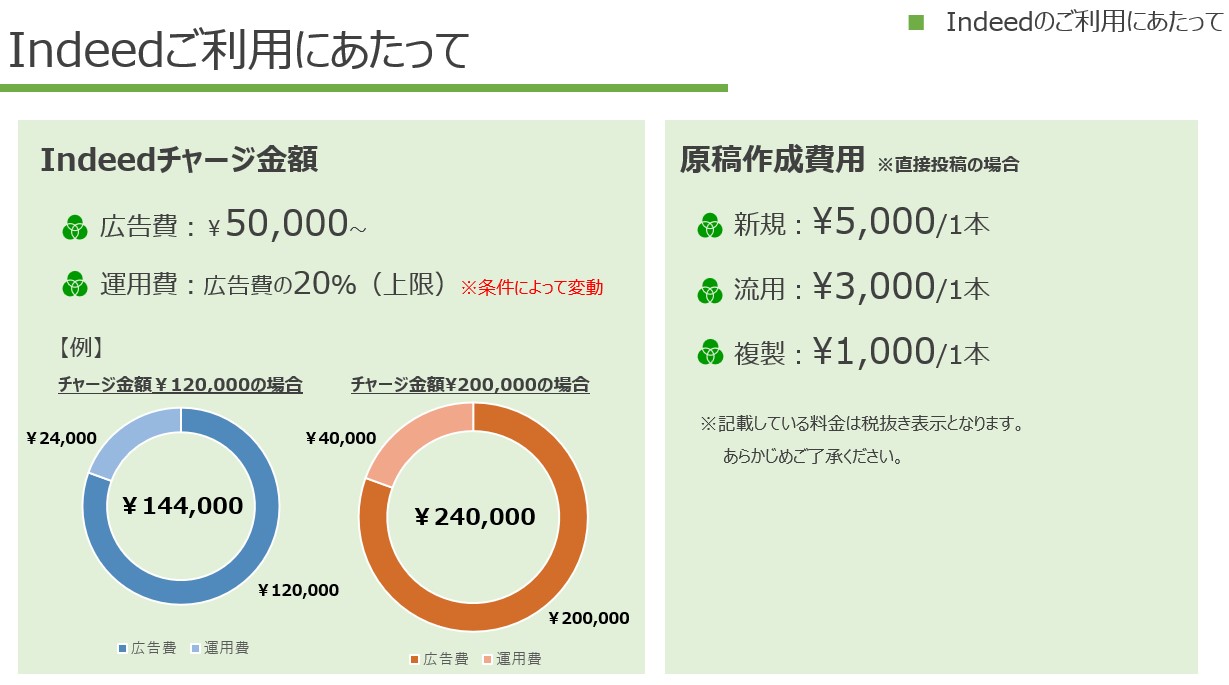Select the 原稿作成費用 section heading
Screen dimensions: 1229x685
pyautogui.click(x=771, y=160)
